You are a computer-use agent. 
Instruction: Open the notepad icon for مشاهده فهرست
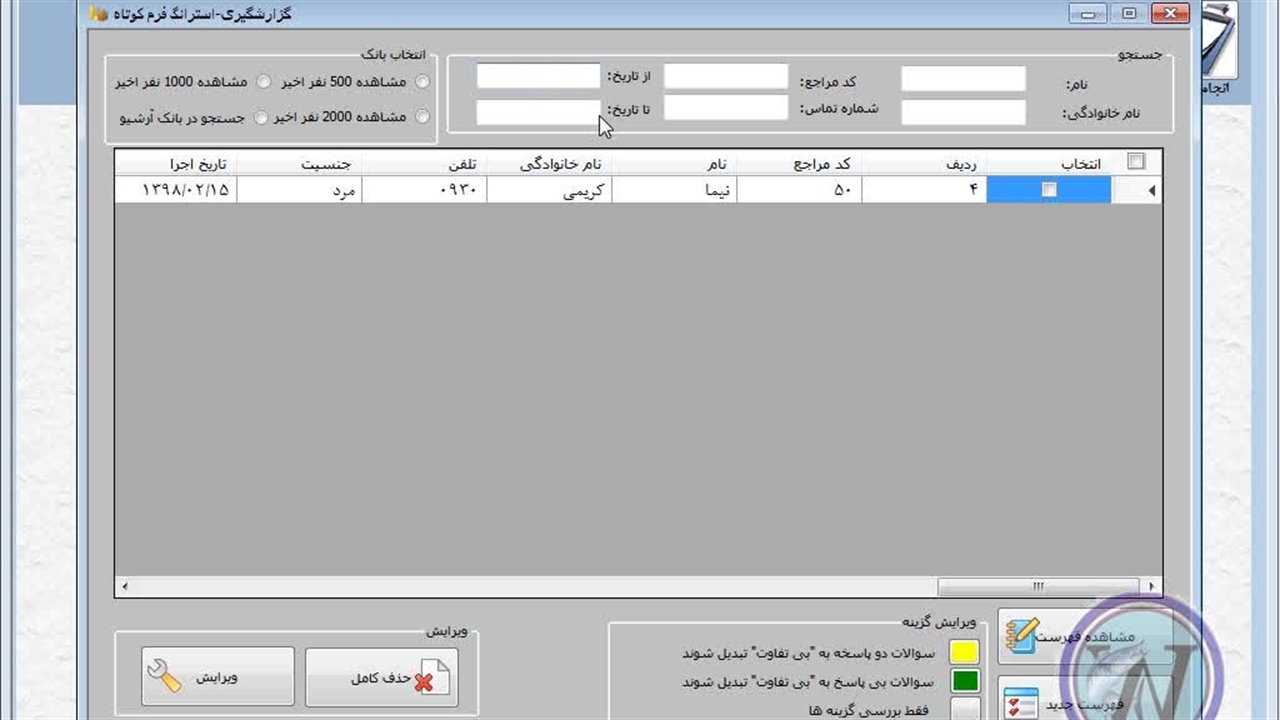tap(1022, 636)
